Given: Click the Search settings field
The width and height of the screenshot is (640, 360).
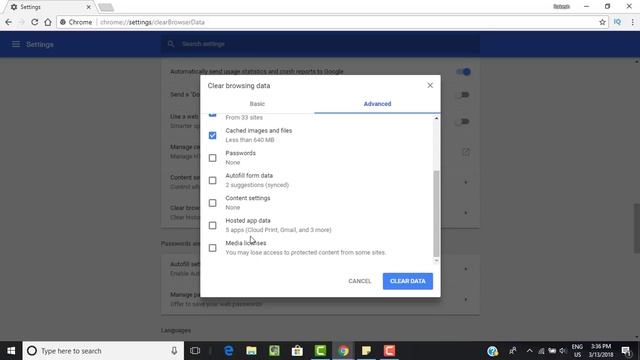Looking at the screenshot, I should click(x=320, y=44).
